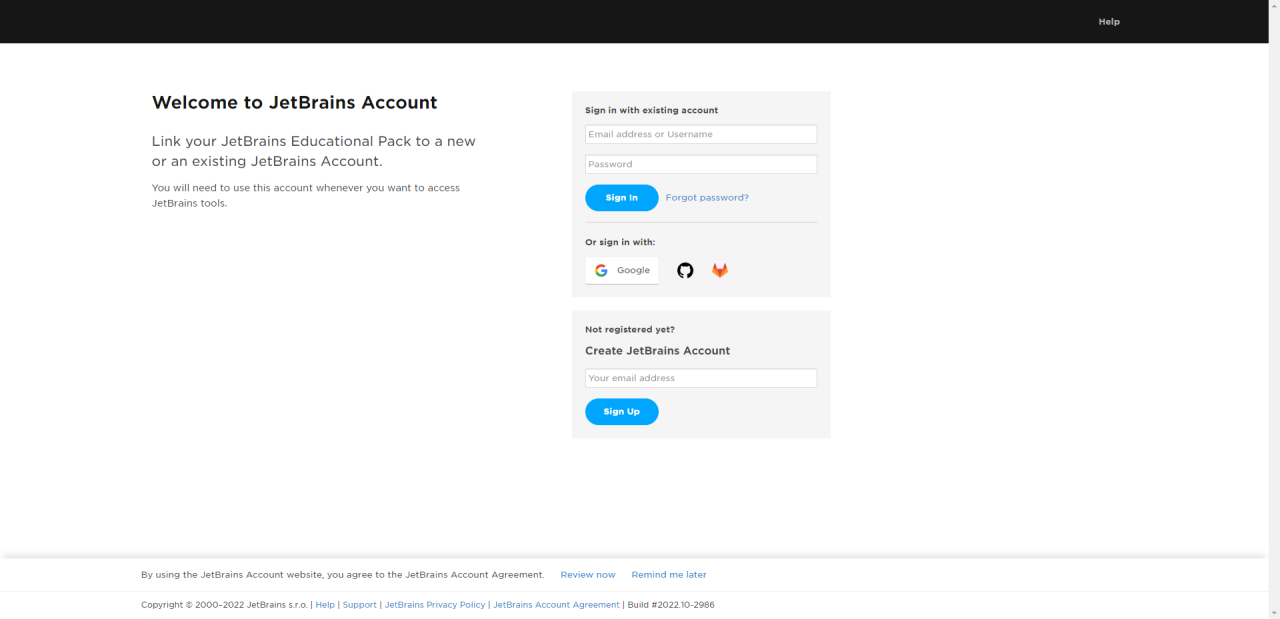
Task: Open Help in the top bar
Action: point(1109,21)
